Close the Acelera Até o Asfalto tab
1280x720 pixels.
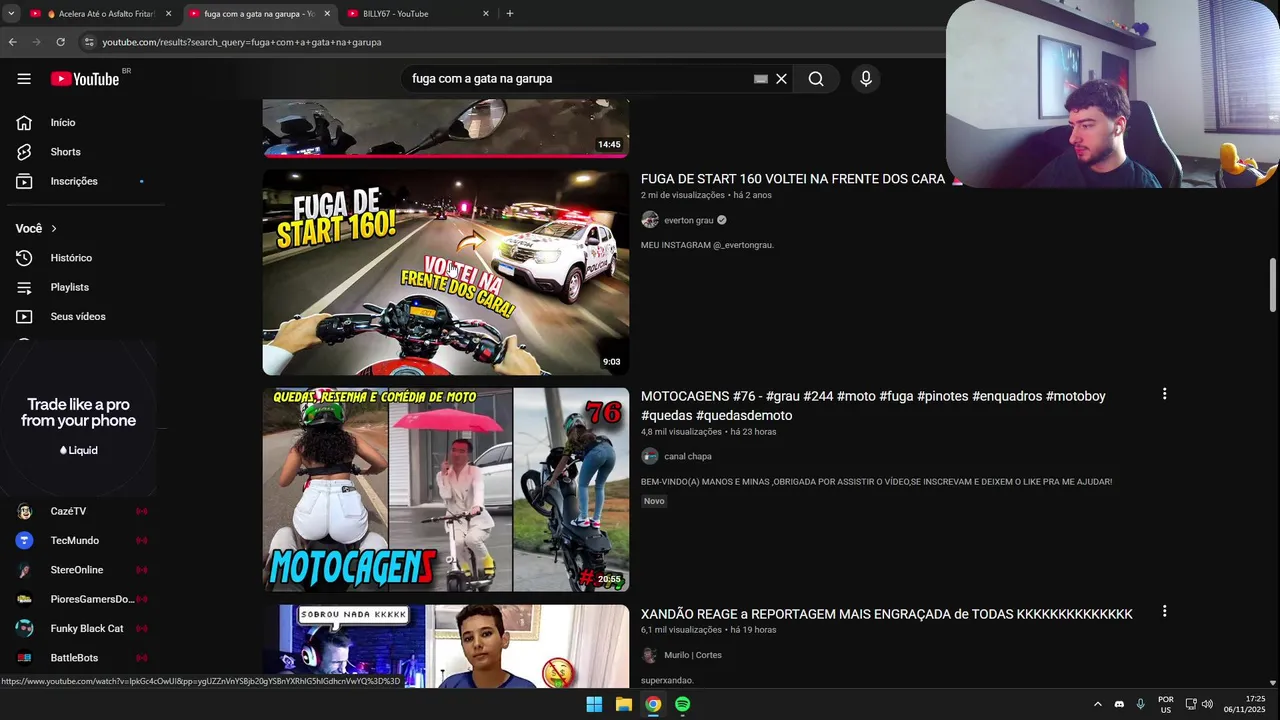point(168,14)
